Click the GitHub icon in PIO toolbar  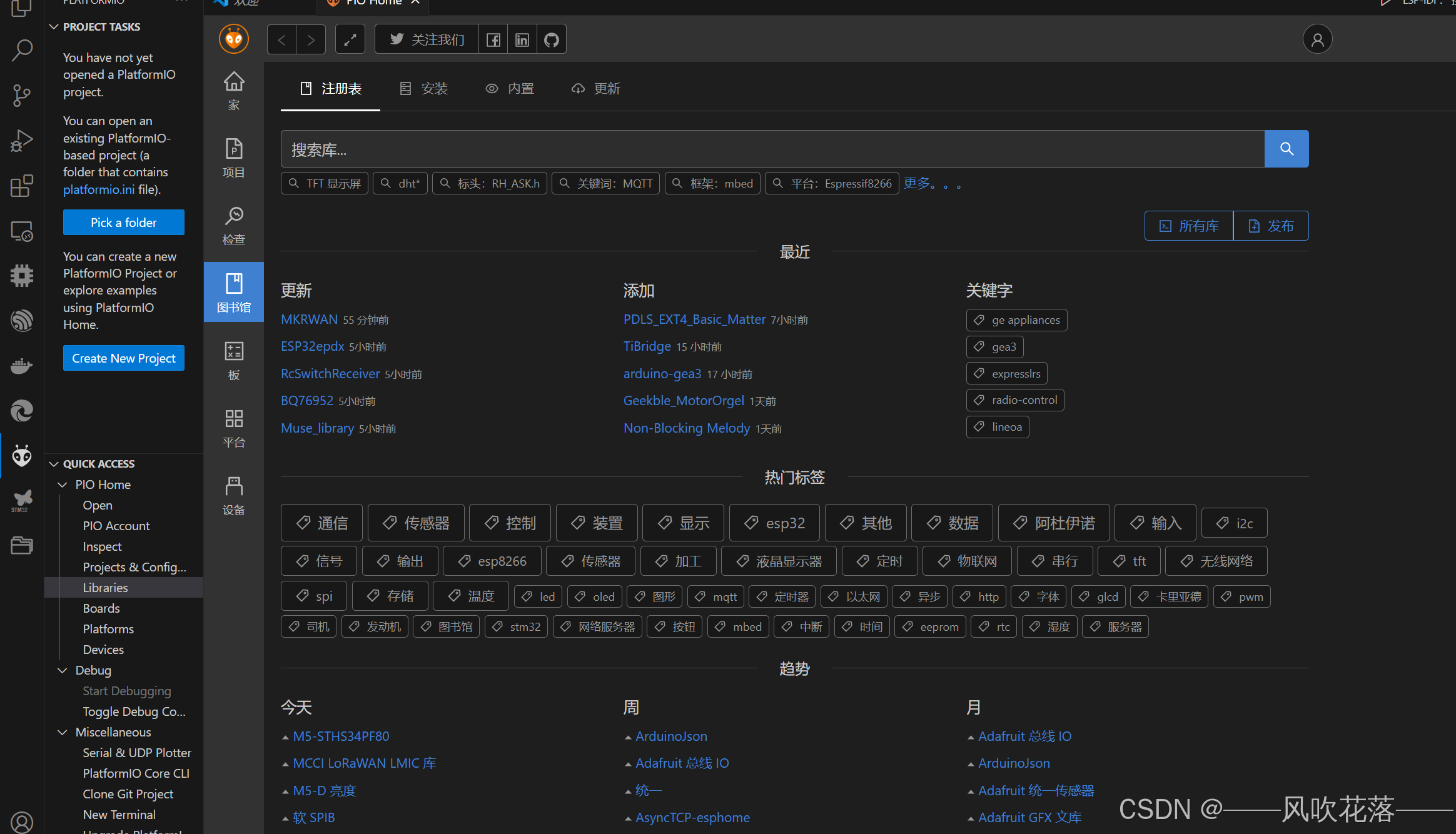(552, 40)
